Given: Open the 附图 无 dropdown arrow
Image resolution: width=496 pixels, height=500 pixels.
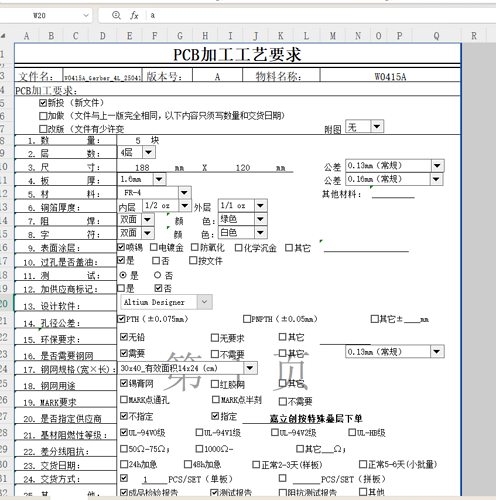Looking at the screenshot, I should (x=377, y=126).
